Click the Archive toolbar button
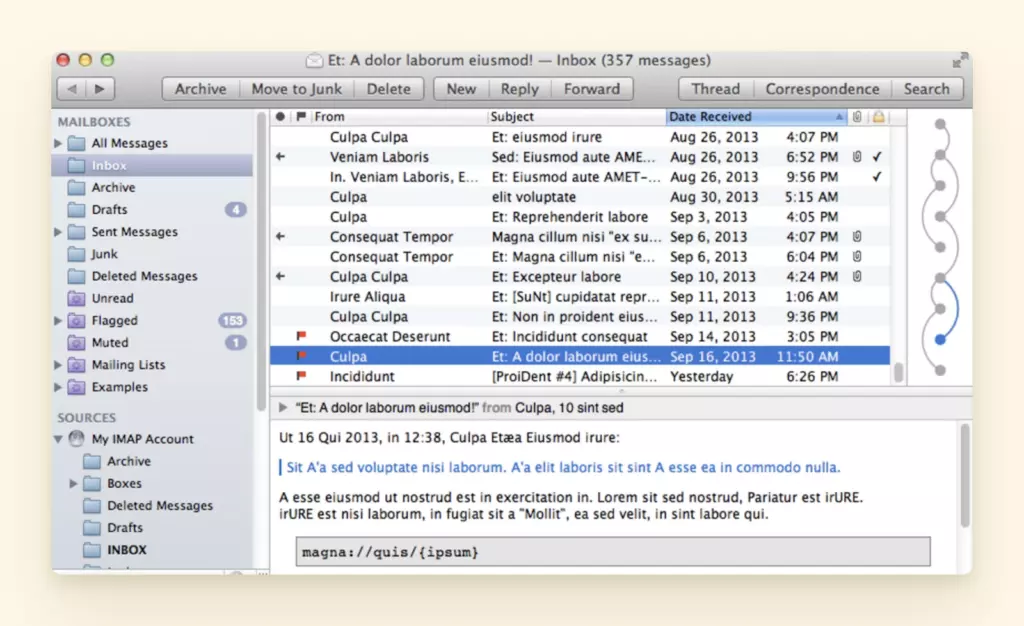This screenshot has width=1024, height=626. point(200,89)
